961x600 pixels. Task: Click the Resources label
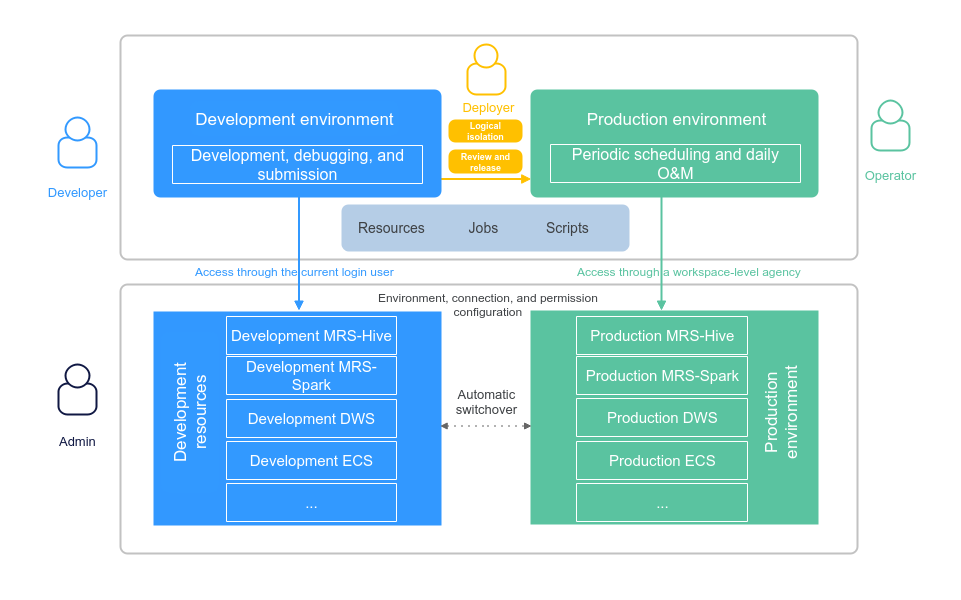coord(391,228)
